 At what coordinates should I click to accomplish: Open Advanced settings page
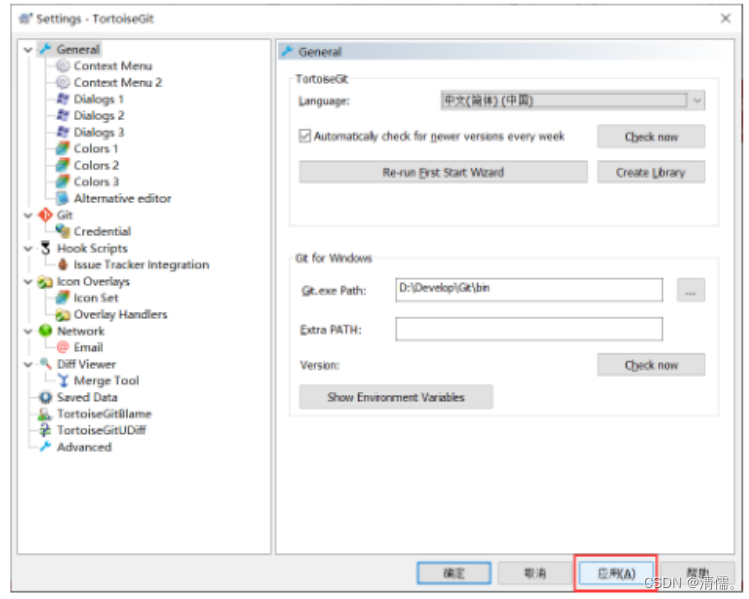click(x=84, y=447)
